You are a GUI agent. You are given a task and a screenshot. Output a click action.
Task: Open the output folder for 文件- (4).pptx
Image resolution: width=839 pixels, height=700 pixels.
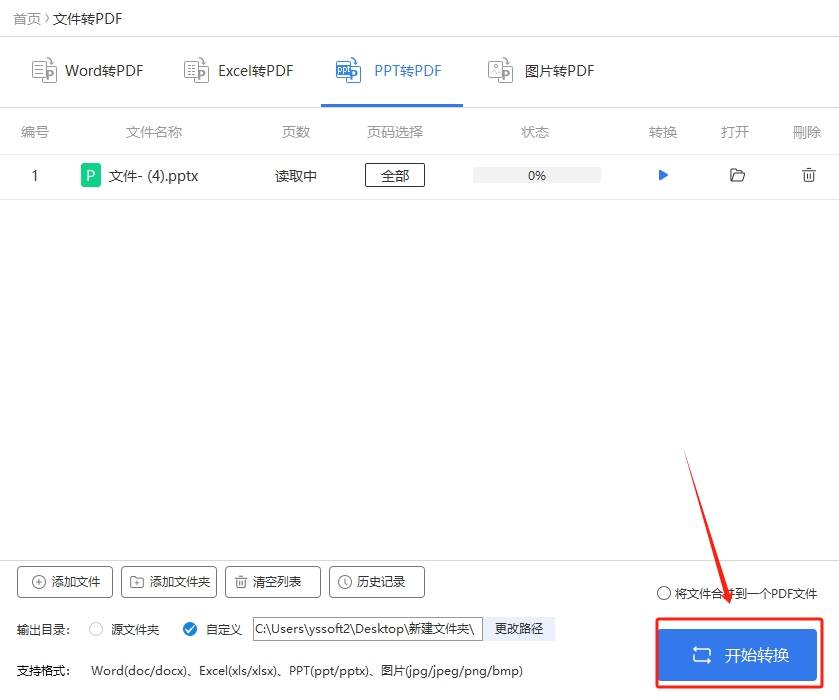[736, 175]
